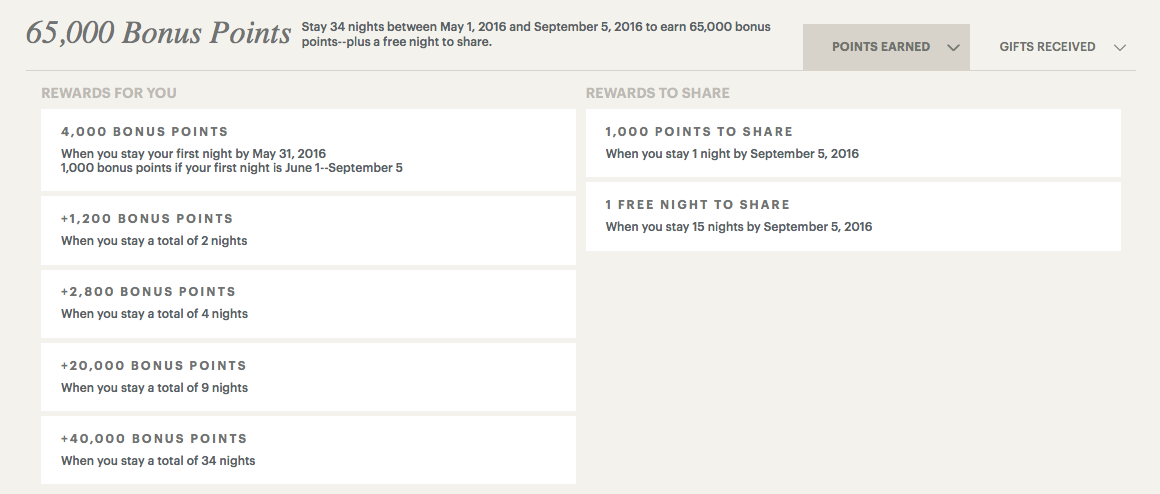Select the Rewards For You heading
Viewport: 1160px width, 494px height.
pos(109,93)
